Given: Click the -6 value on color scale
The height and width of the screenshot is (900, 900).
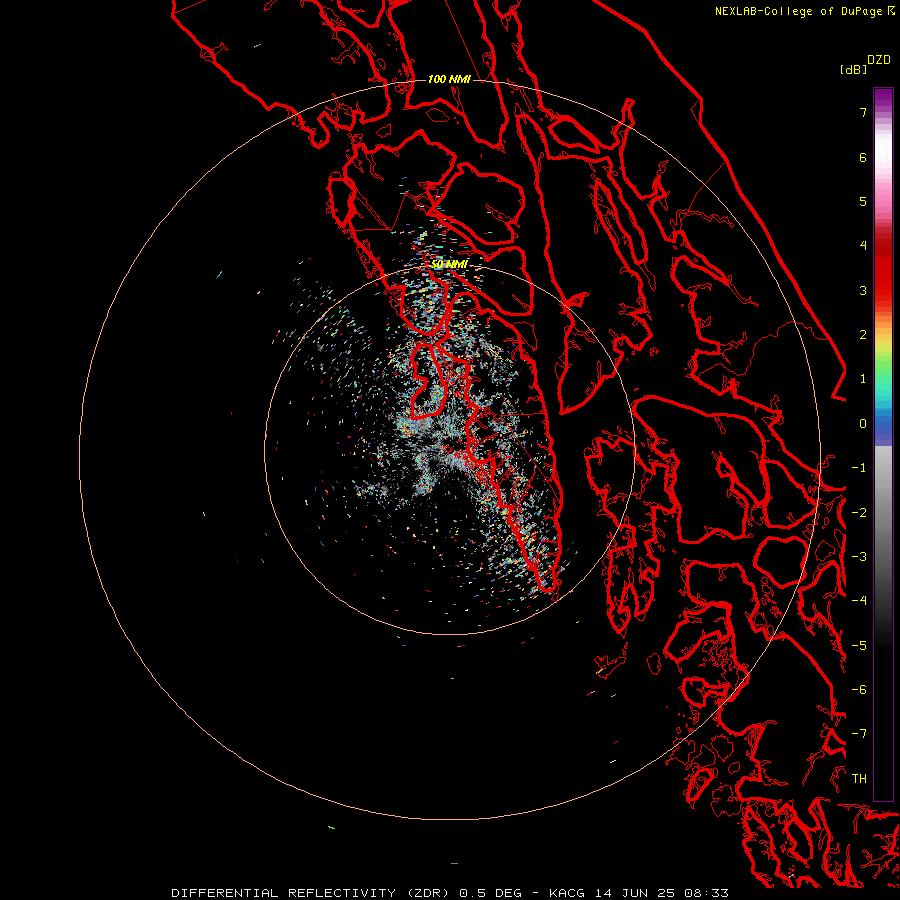Looking at the screenshot, I should coord(859,690).
